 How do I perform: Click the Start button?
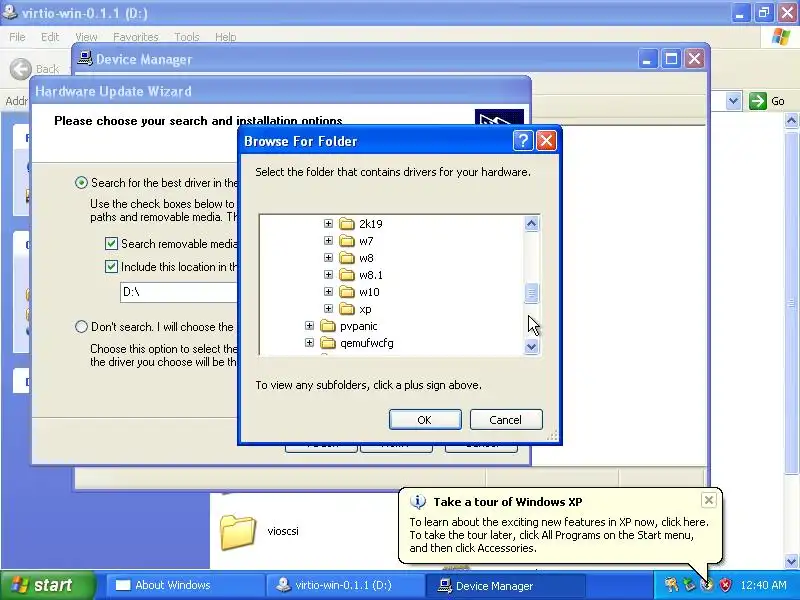pyautogui.click(x=47, y=585)
